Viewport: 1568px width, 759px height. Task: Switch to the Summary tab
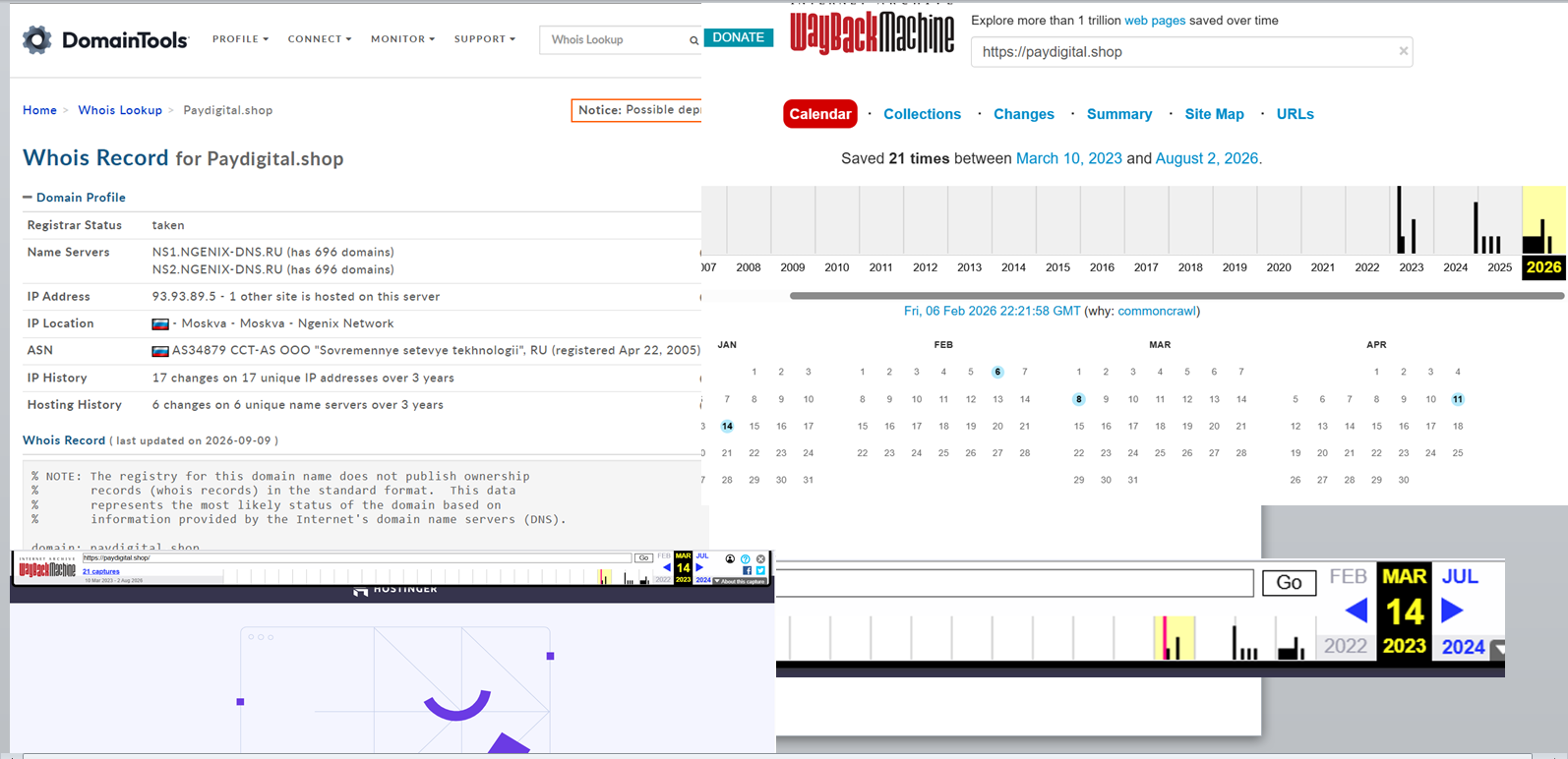click(x=1119, y=114)
